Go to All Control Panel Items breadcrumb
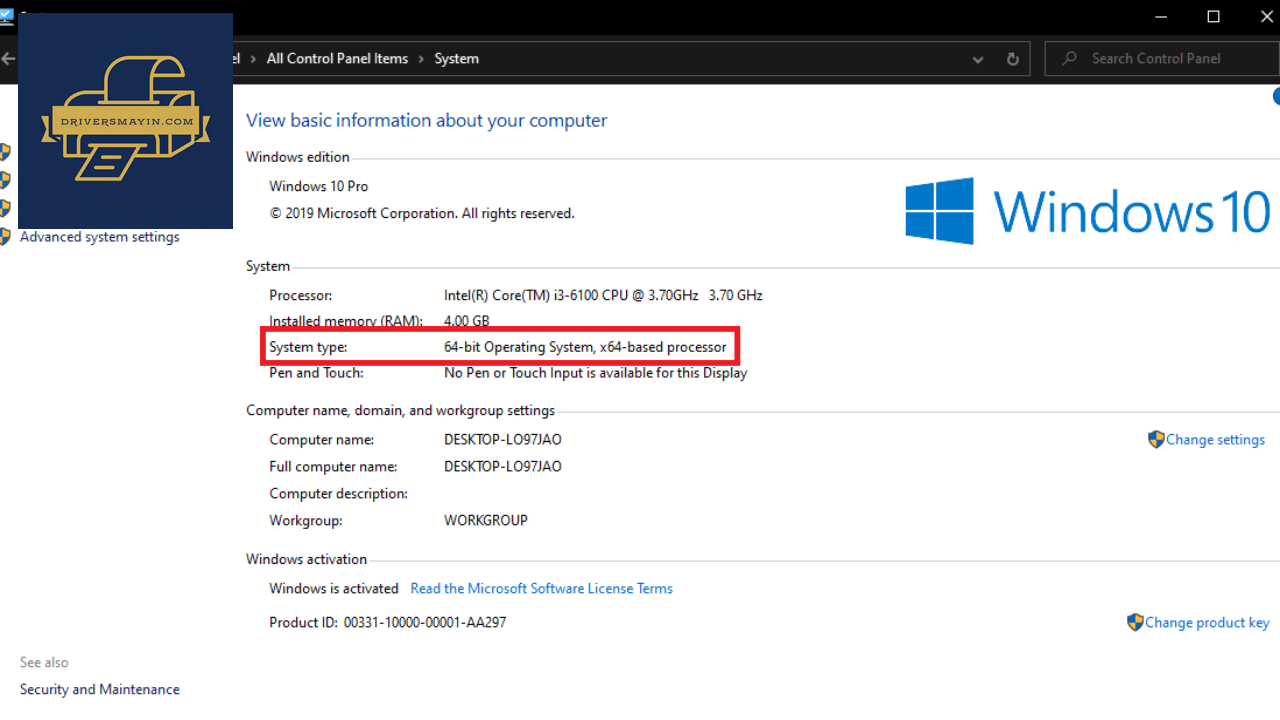This screenshot has height=720, width=1280. (337, 59)
